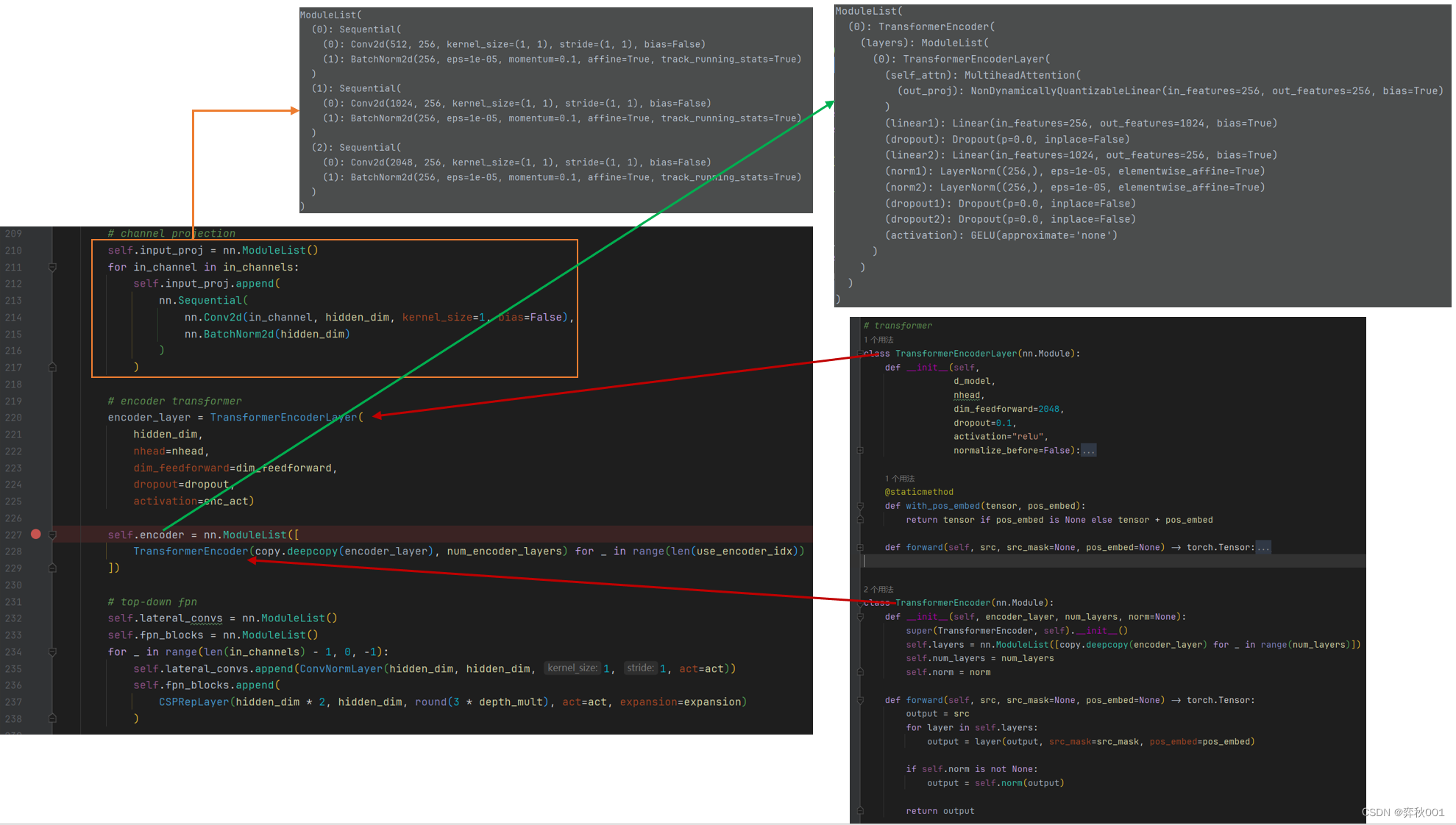
Task: Click (norm2): LayerNorm line in output
Action: [1075, 187]
